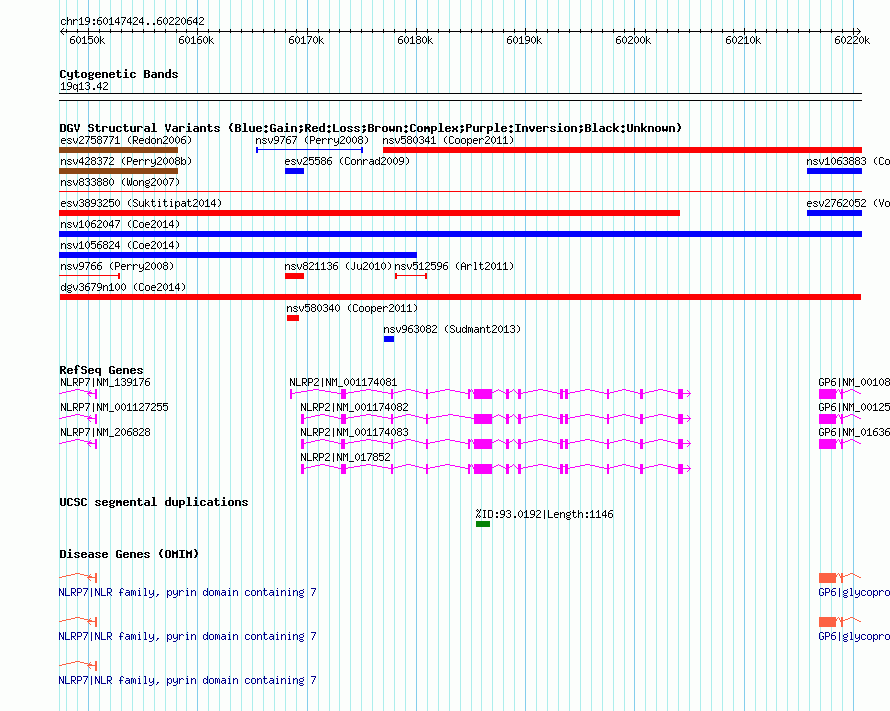Select the 19q13.42 band label
The height and width of the screenshot is (711, 890).
pyautogui.click(x=84, y=86)
